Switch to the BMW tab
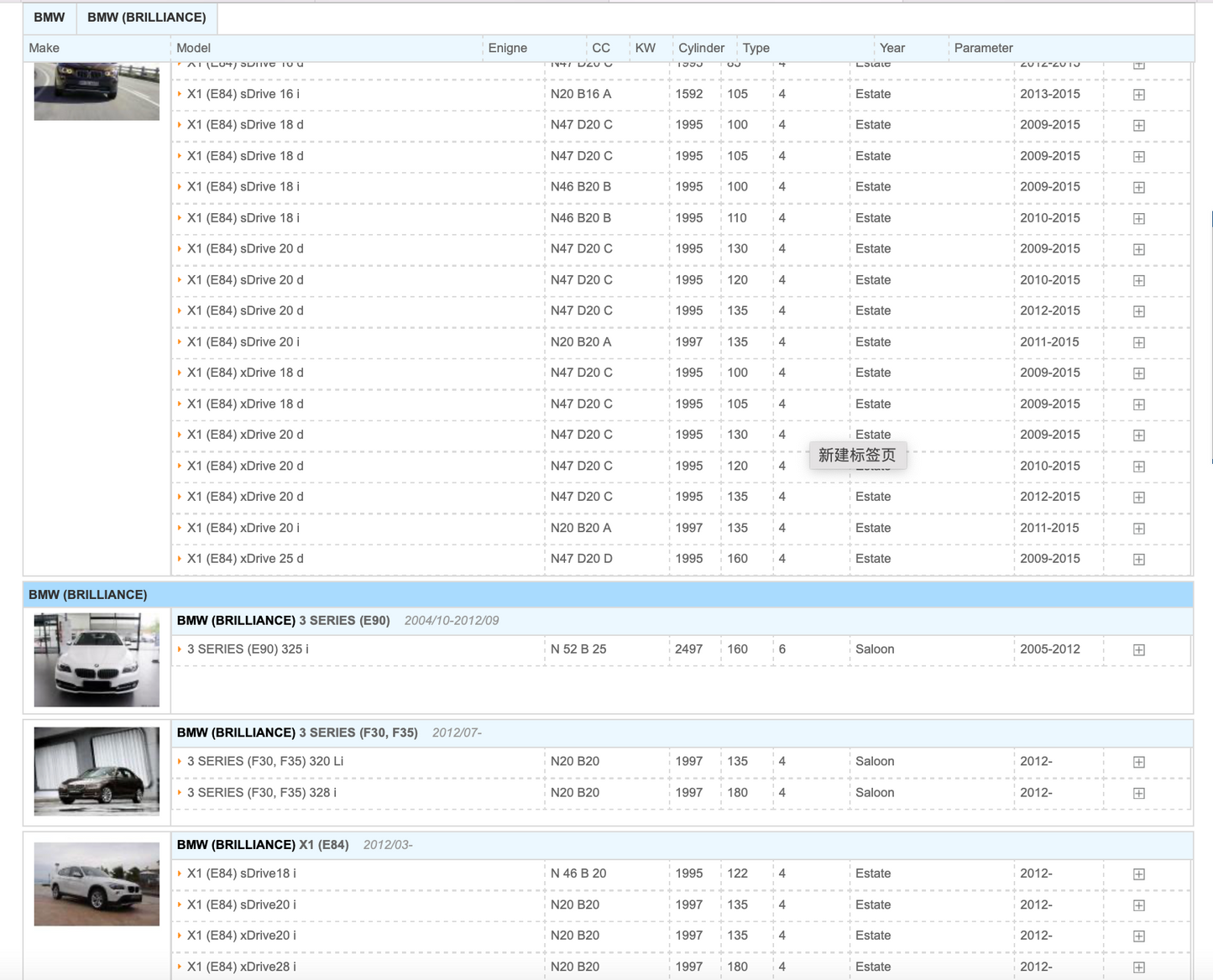This screenshot has width=1213, height=980. click(x=50, y=18)
